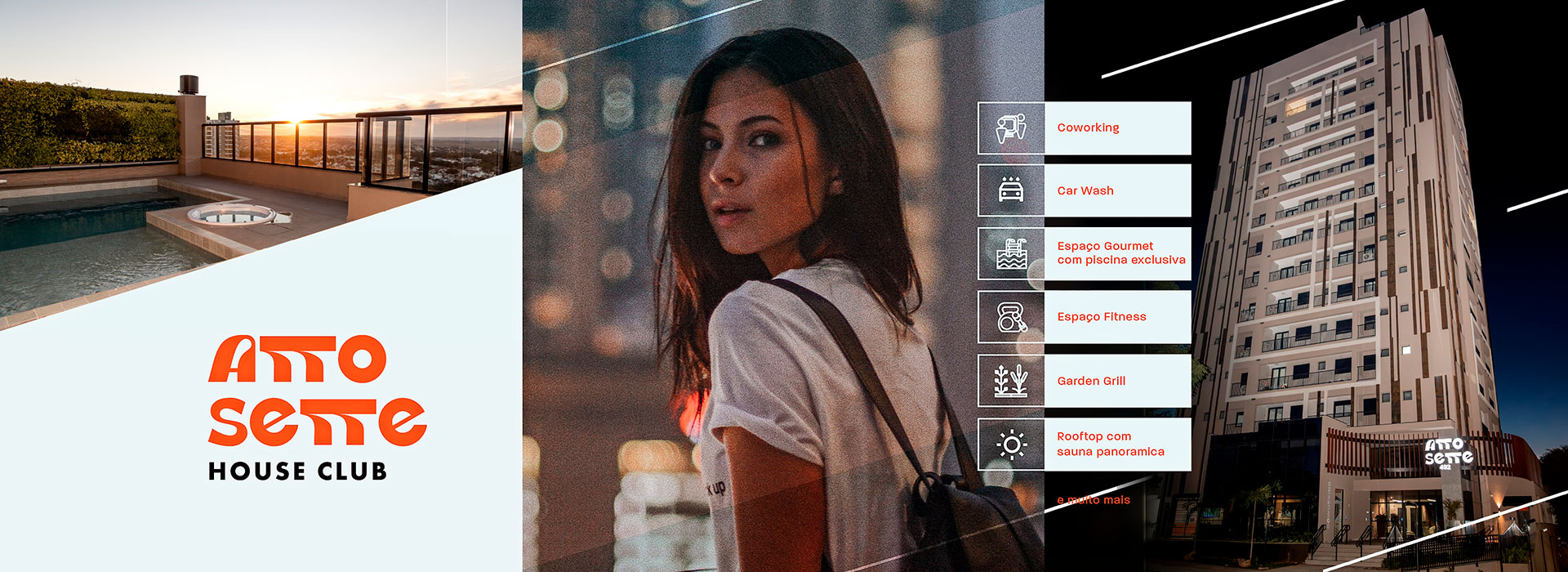
Task: Click the round jacuzzi on rooftop
Action: coord(233,214)
